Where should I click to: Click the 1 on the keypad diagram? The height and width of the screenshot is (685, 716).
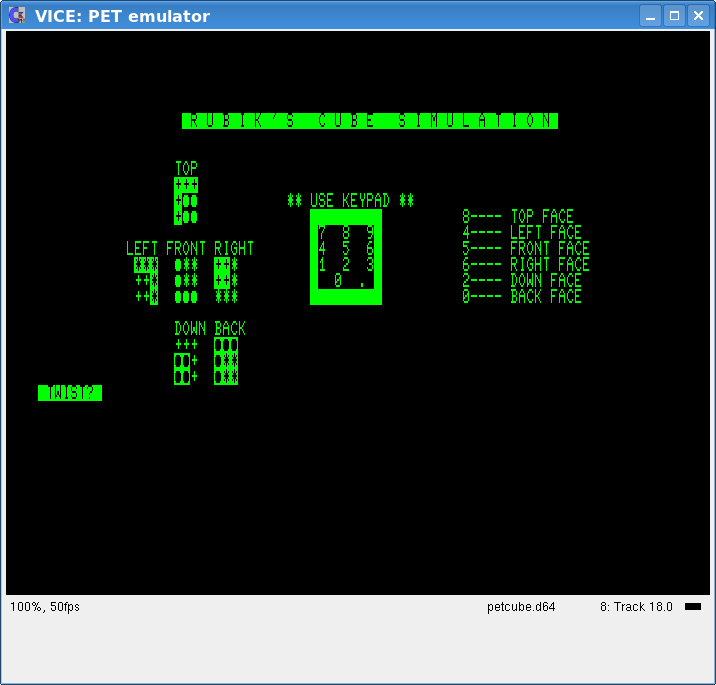tap(322, 265)
